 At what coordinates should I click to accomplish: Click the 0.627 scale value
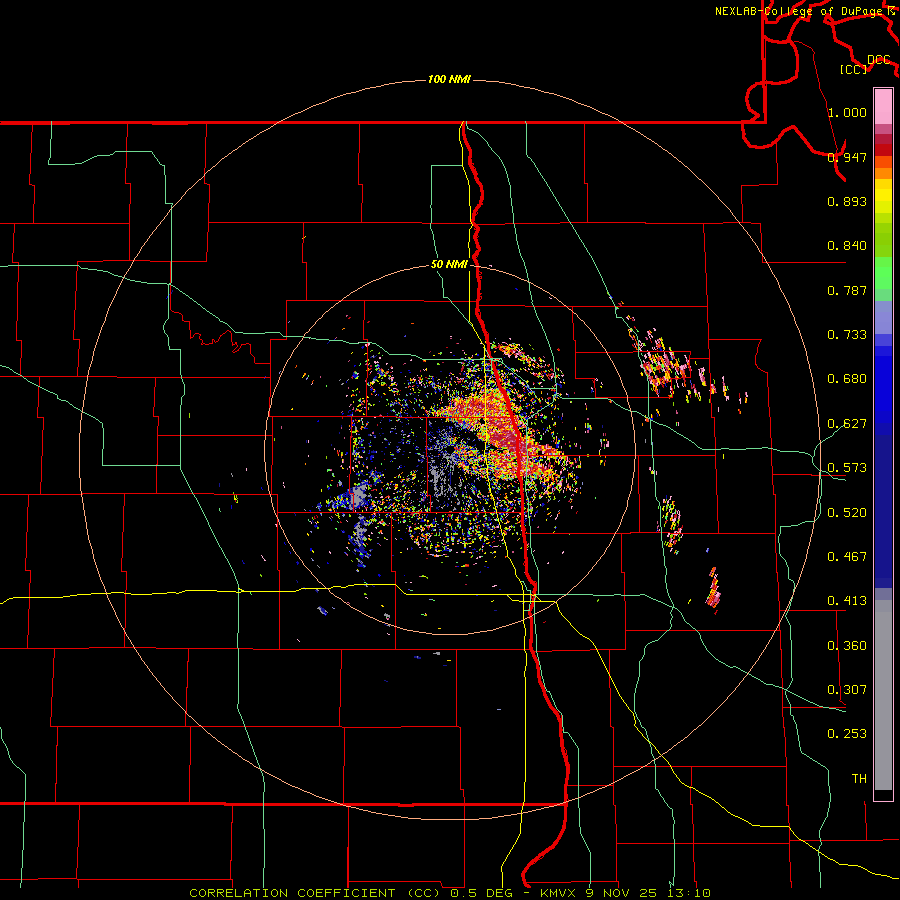[847, 423]
